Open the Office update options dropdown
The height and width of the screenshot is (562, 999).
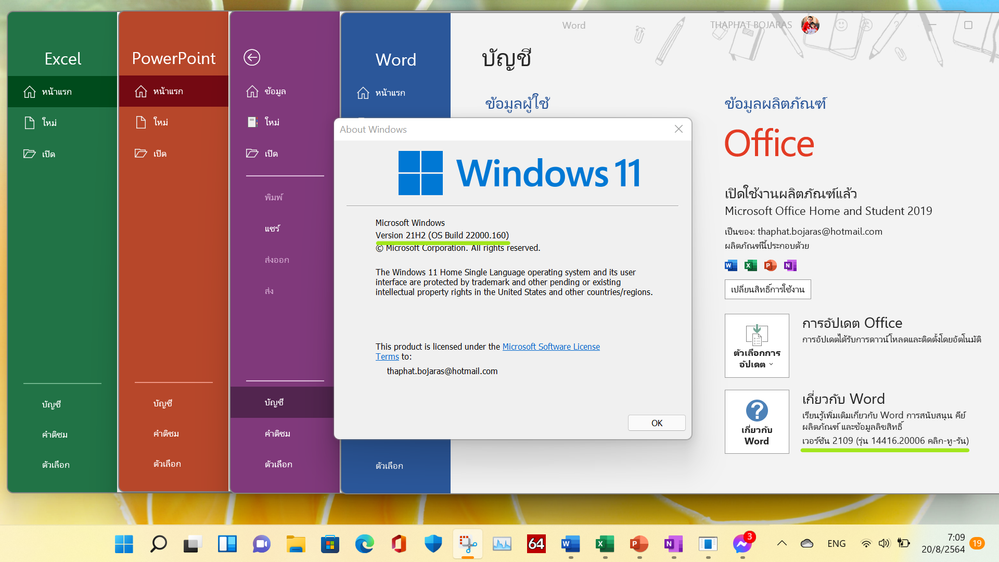[x=756, y=345]
